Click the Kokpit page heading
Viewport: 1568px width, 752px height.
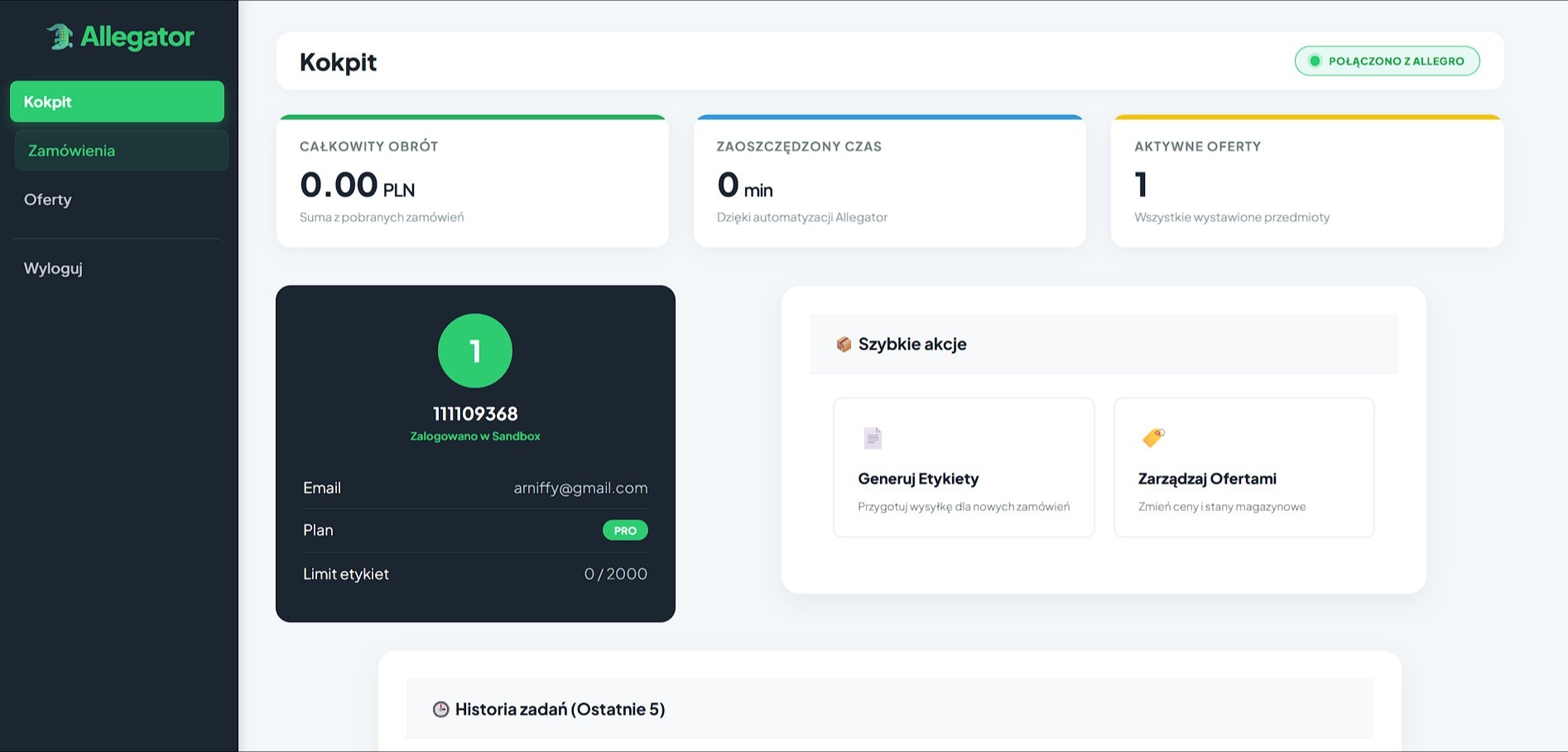pos(338,62)
